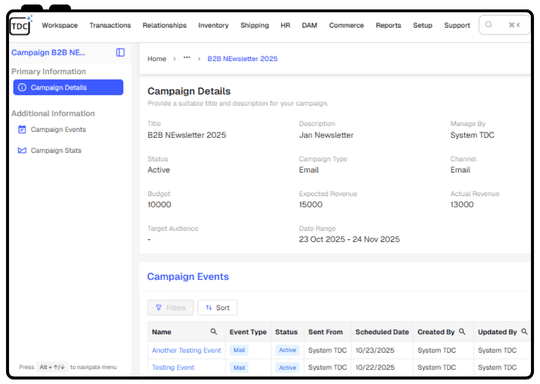This screenshot has width=540, height=384.
Task: Click the budget value 10000
Action: [x=159, y=205]
